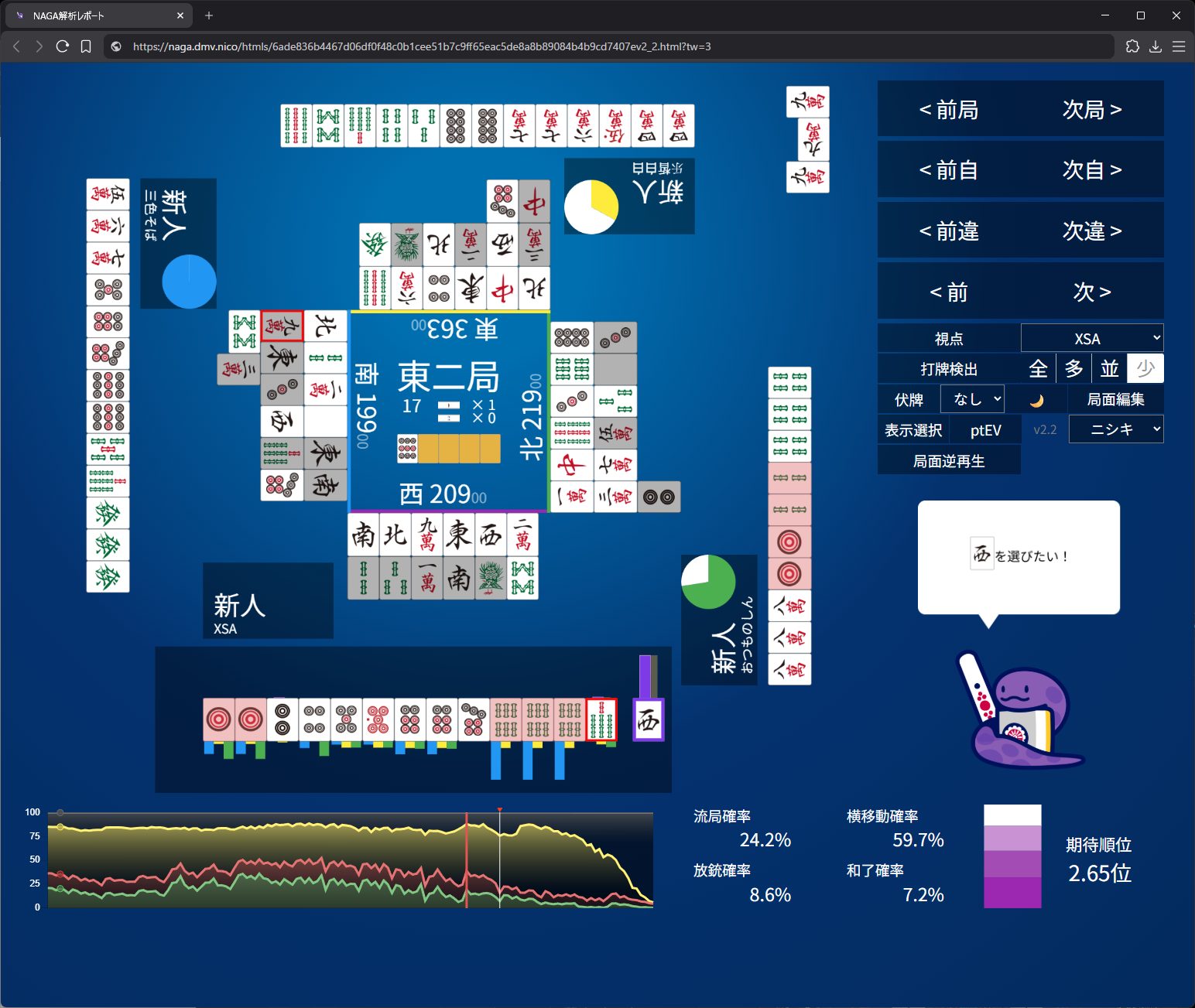The image size is (1195, 1008).
Task: Go to the next round with 次局 >
Action: point(1091,110)
